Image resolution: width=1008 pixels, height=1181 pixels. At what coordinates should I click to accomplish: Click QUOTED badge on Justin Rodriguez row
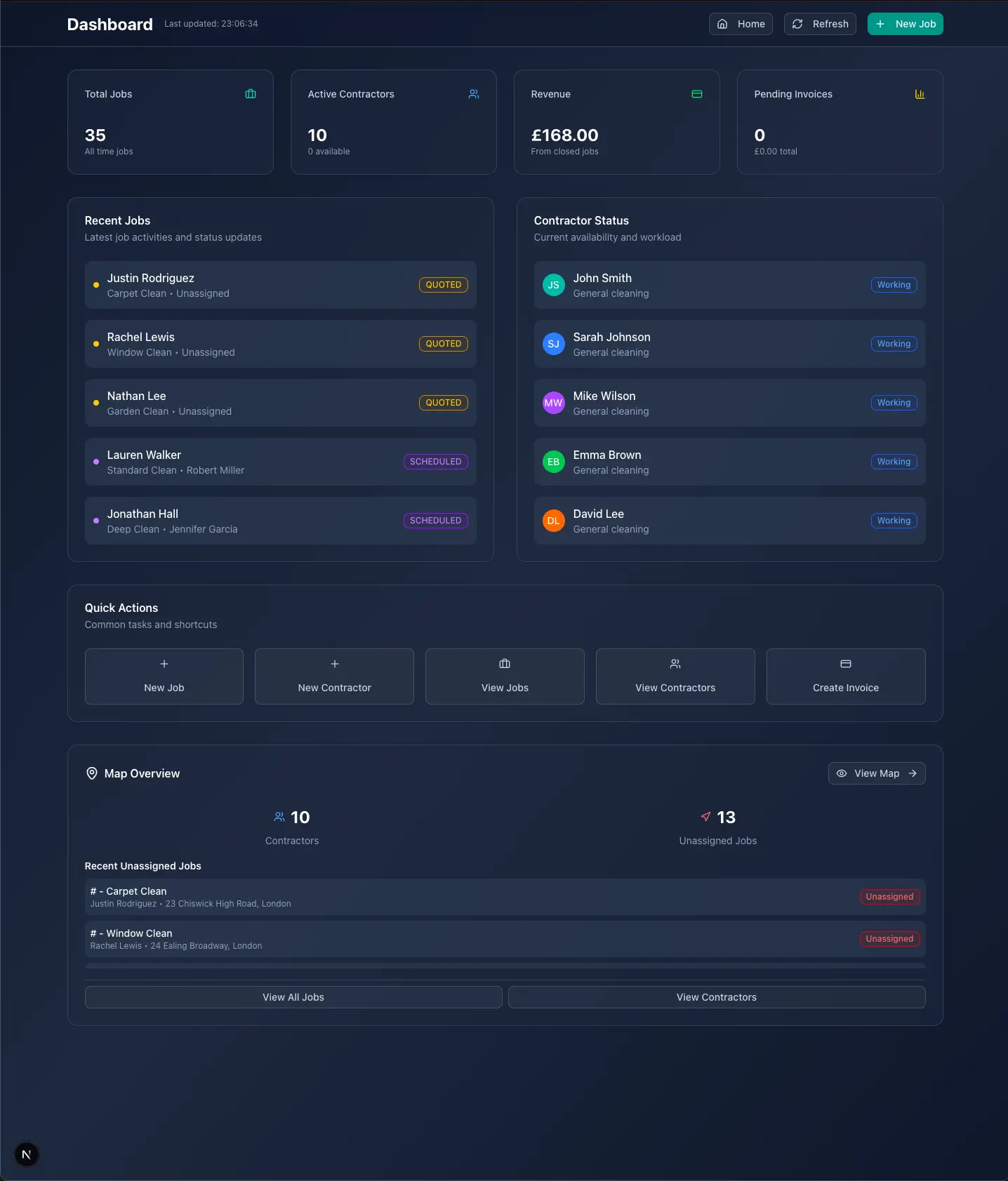click(444, 285)
